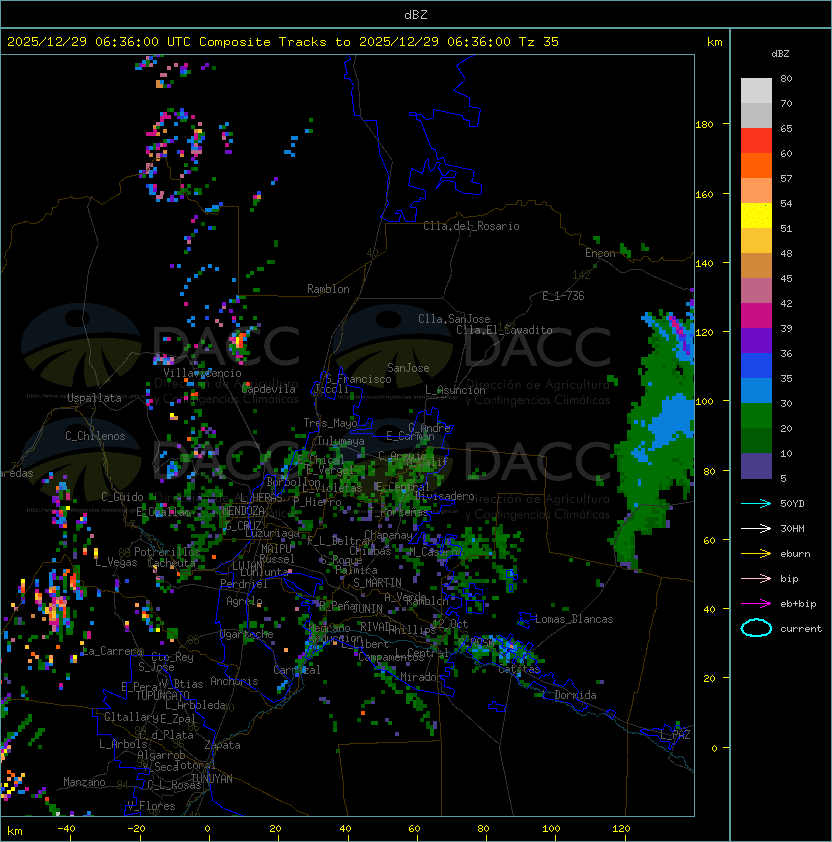Image resolution: width=832 pixels, height=842 pixels.
Task: Click the 'L_Dormida' place label
Action: [x=569, y=695]
